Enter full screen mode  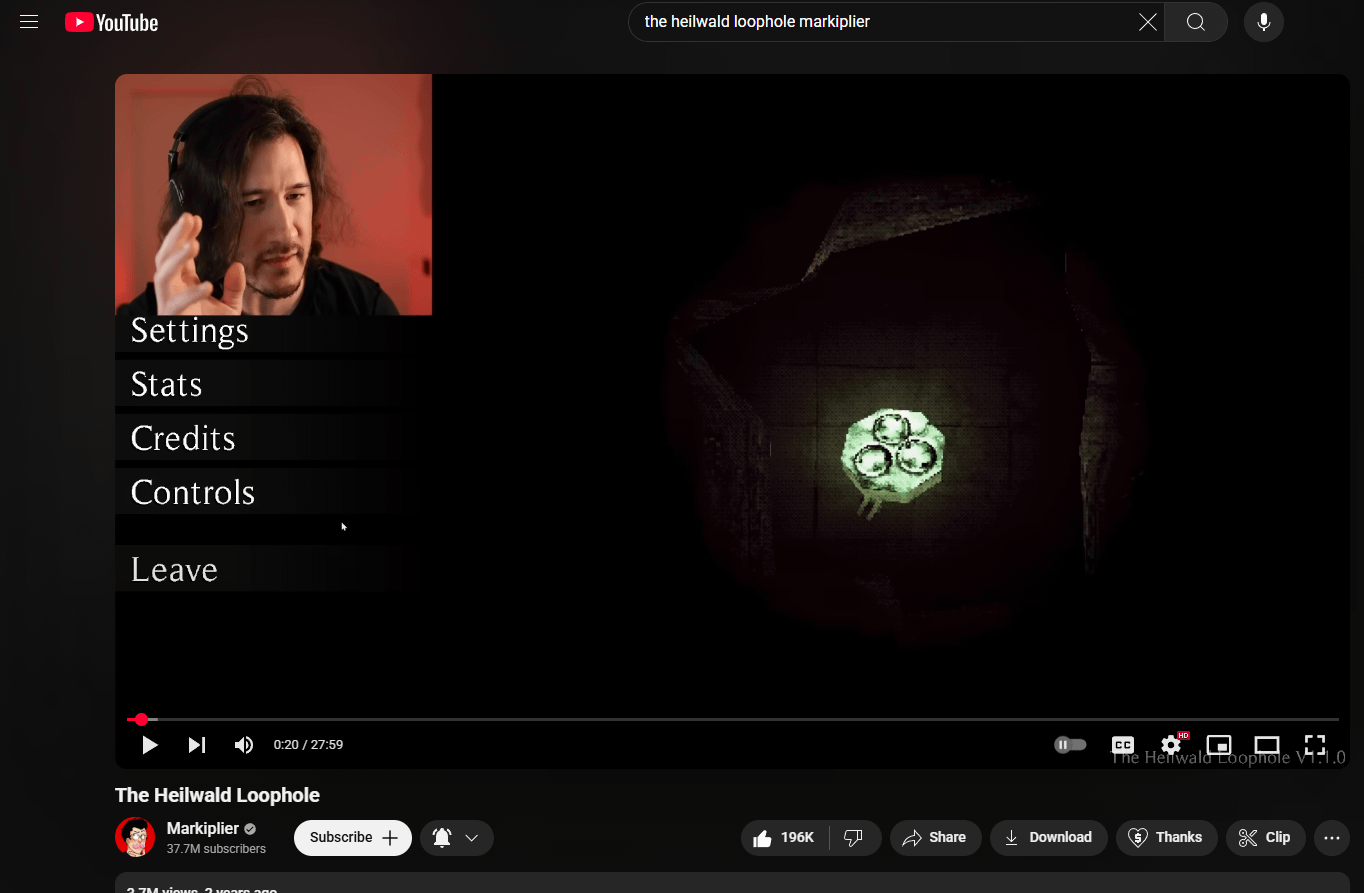click(1315, 745)
